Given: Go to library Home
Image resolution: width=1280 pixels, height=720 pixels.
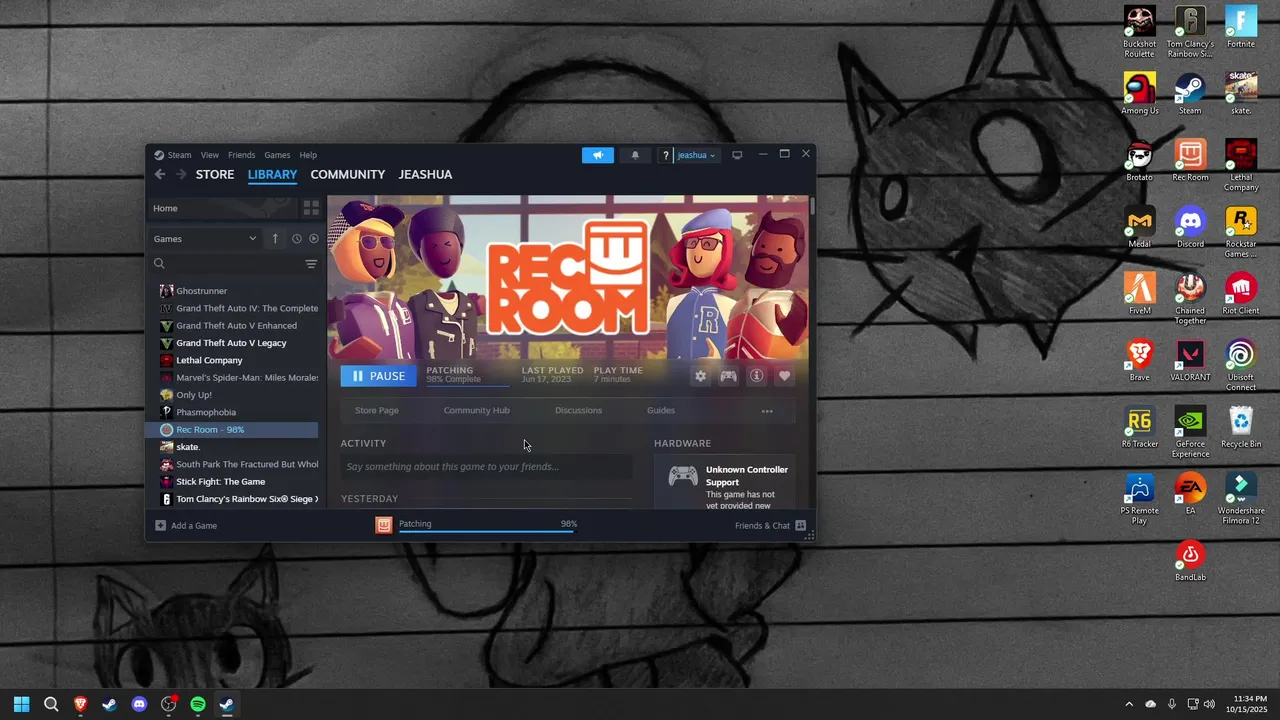Looking at the screenshot, I should point(222,208).
